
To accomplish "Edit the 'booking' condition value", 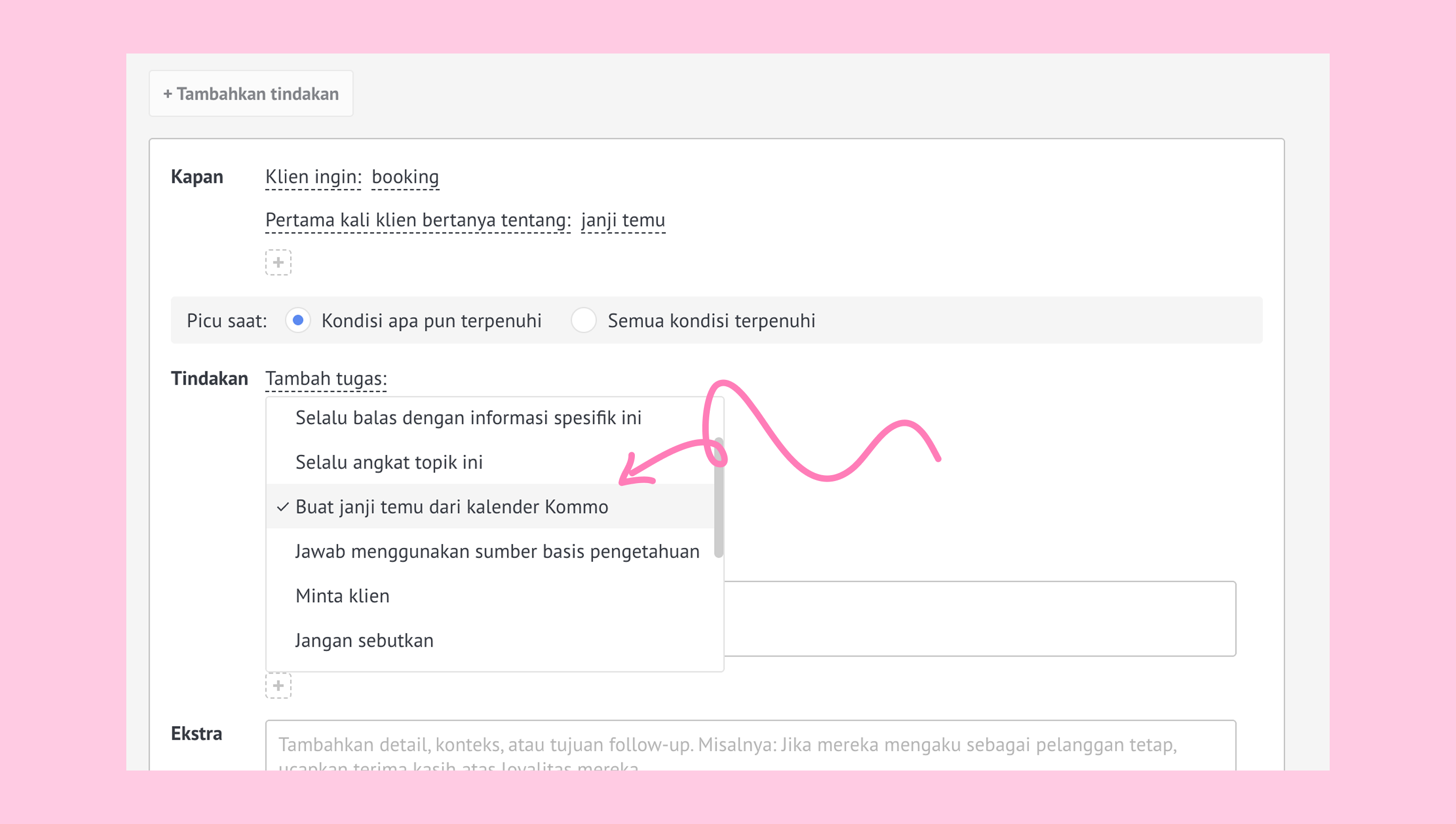I will click(x=405, y=177).
